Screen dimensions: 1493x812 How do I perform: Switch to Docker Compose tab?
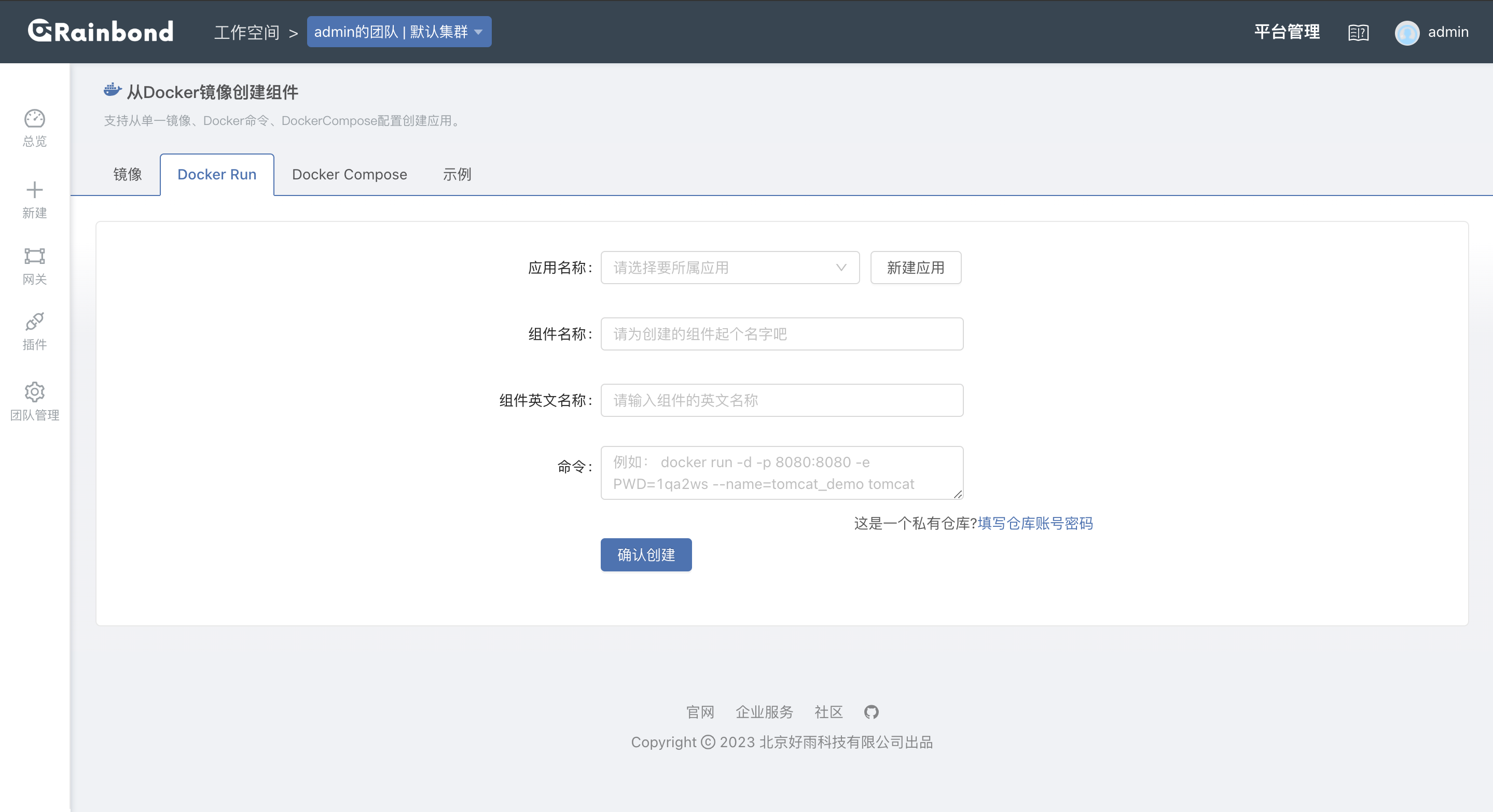pyautogui.click(x=350, y=174)
